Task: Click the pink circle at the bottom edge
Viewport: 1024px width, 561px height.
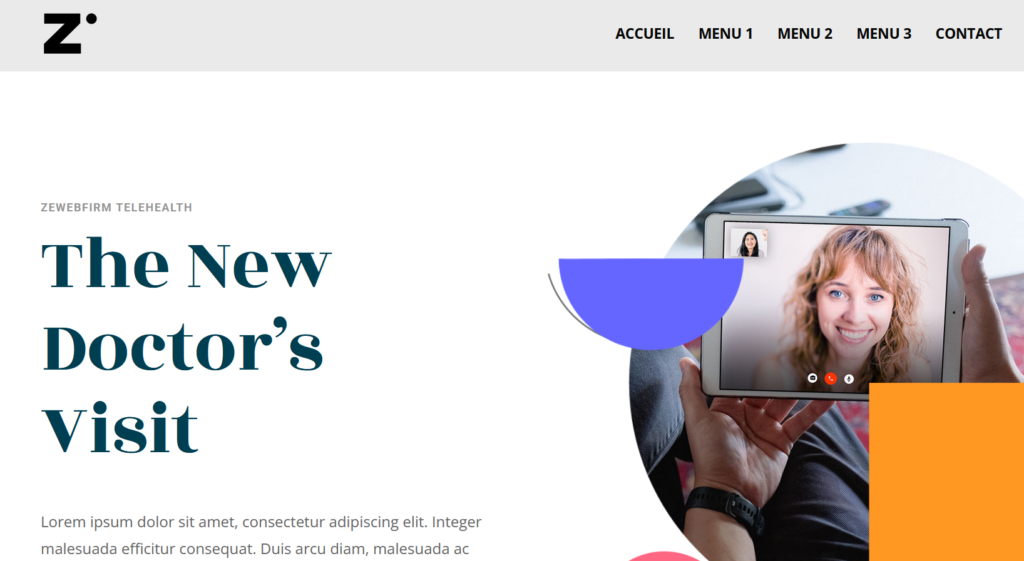Action: pos(664,556)
